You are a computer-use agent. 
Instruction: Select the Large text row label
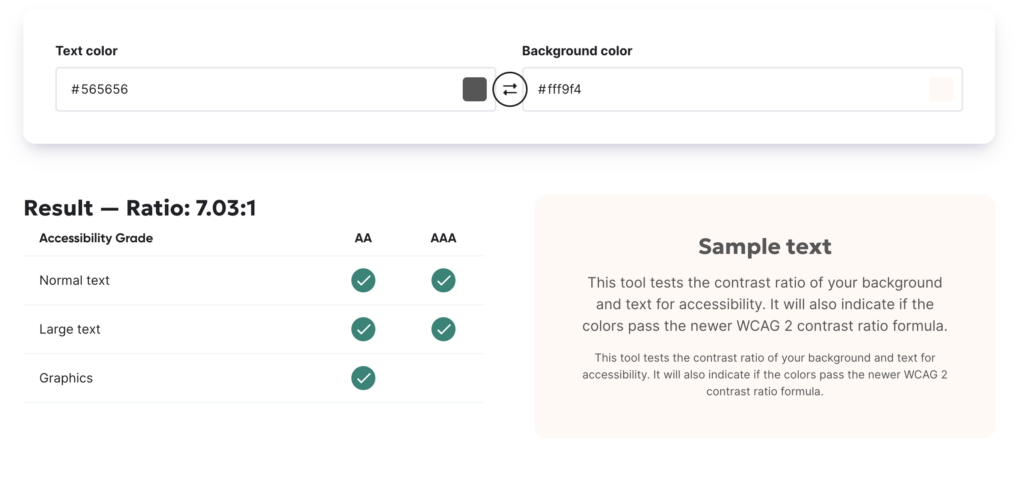pos(70,329)
